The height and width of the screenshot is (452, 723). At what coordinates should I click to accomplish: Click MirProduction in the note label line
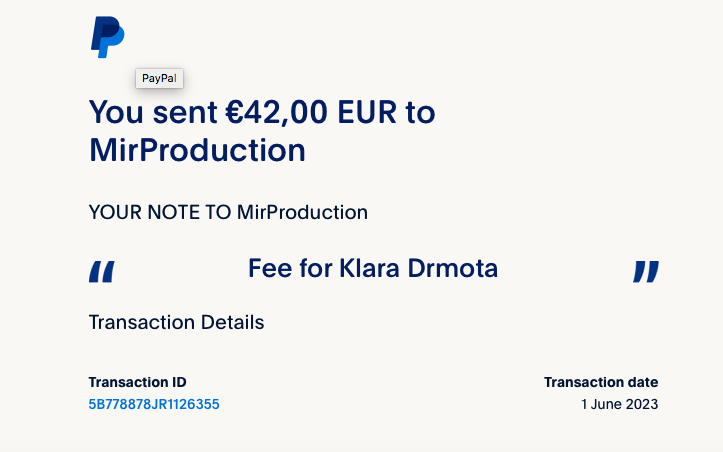(x=302, y=212)
